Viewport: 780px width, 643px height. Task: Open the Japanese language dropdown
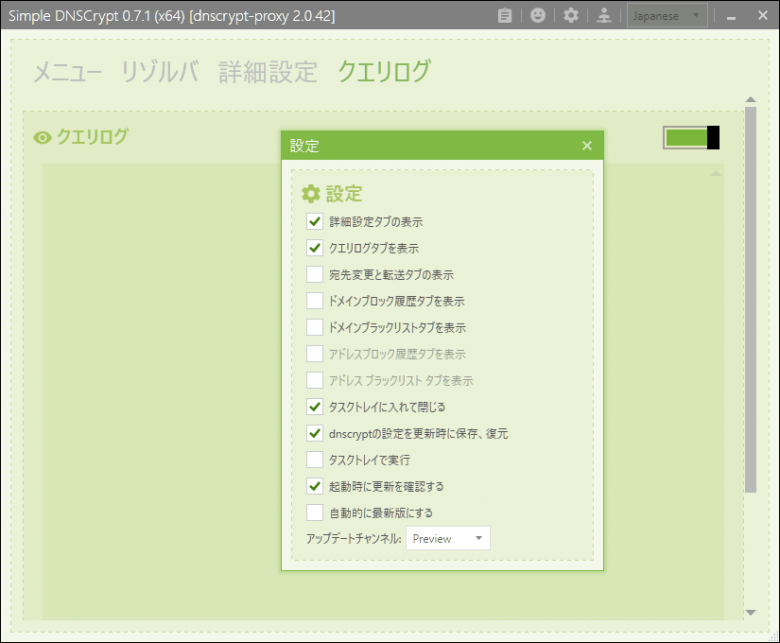coord(667,16)
